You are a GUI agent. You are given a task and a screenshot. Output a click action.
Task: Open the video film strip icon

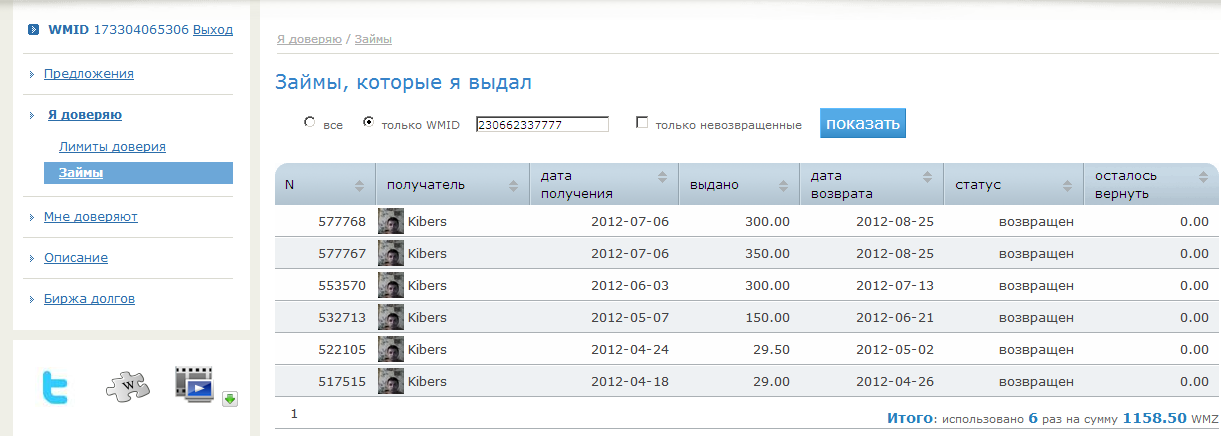[x=194, y=385]
